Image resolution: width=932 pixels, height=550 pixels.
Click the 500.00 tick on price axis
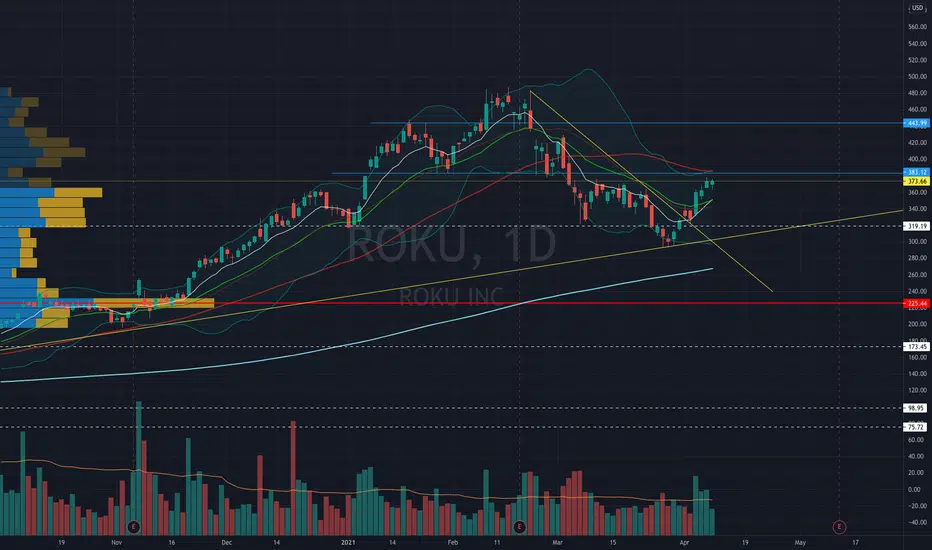click(917, 76)
